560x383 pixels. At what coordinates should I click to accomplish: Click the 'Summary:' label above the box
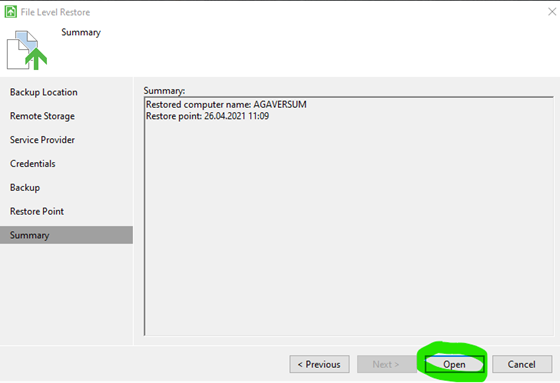(164, 91)
